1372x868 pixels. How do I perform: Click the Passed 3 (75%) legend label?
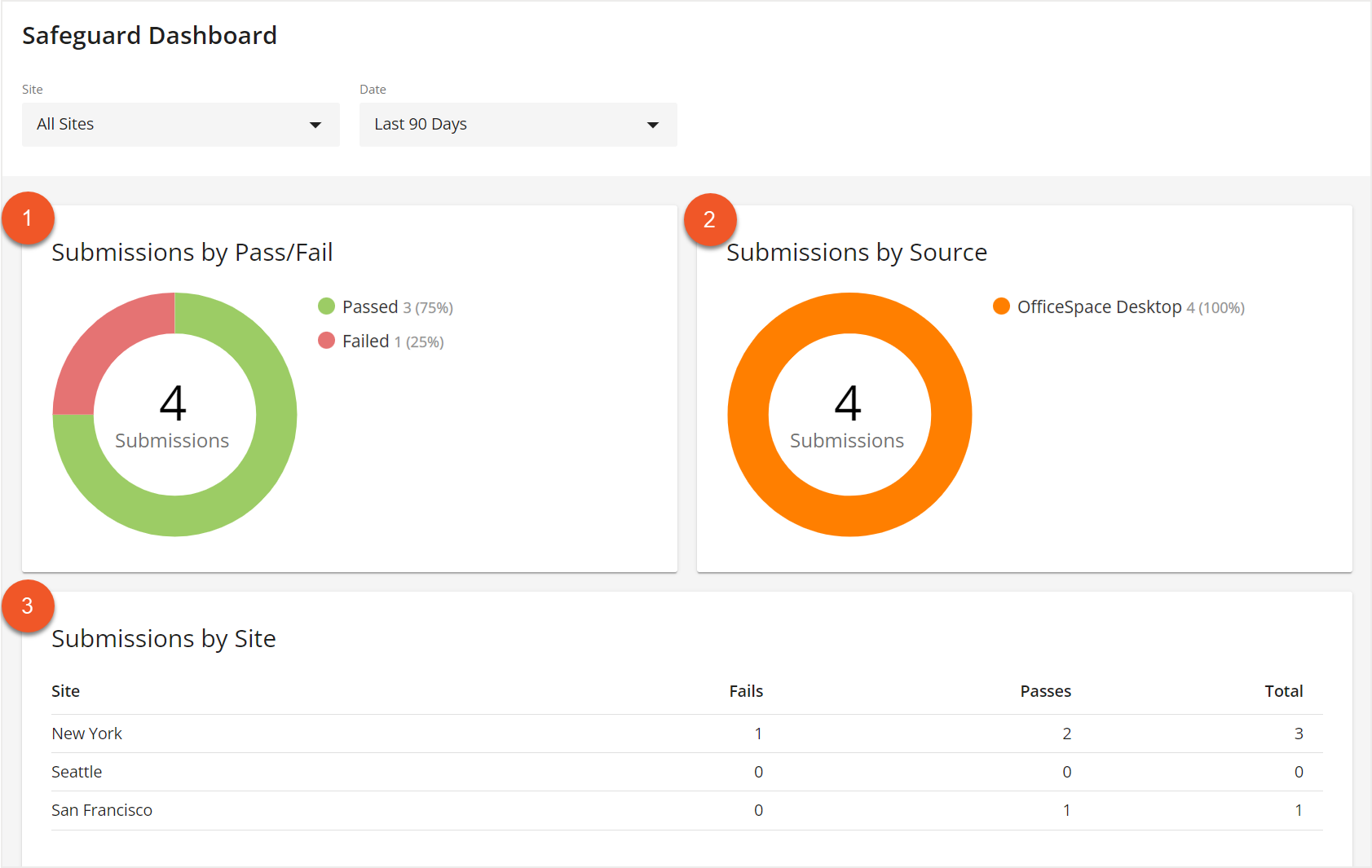tap(398, 307)
